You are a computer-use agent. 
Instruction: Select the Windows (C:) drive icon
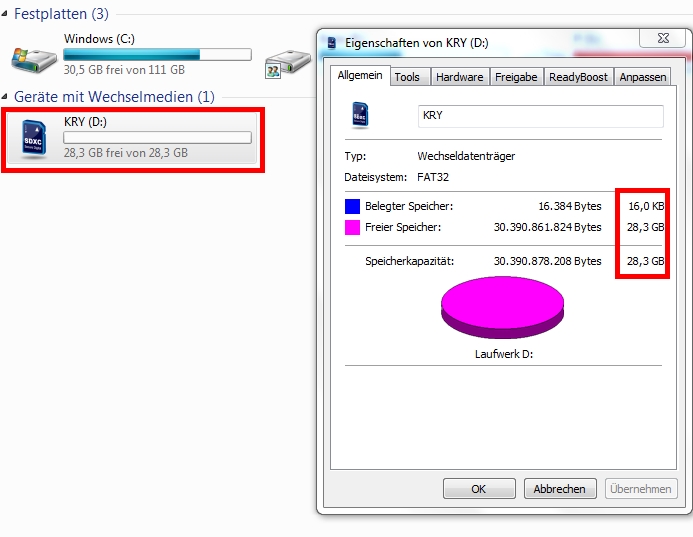(34, 60)
